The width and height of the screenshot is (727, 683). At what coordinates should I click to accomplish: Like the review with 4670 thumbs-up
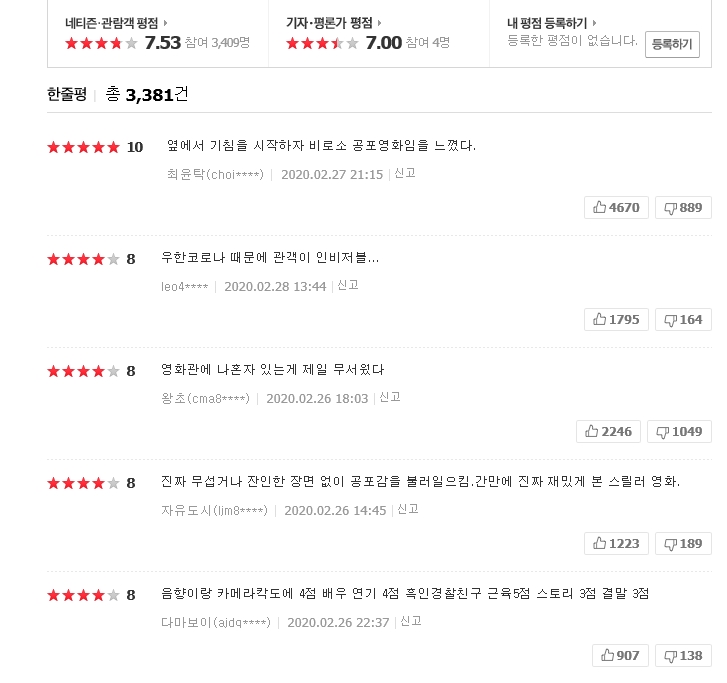click(x=617, y=208)
